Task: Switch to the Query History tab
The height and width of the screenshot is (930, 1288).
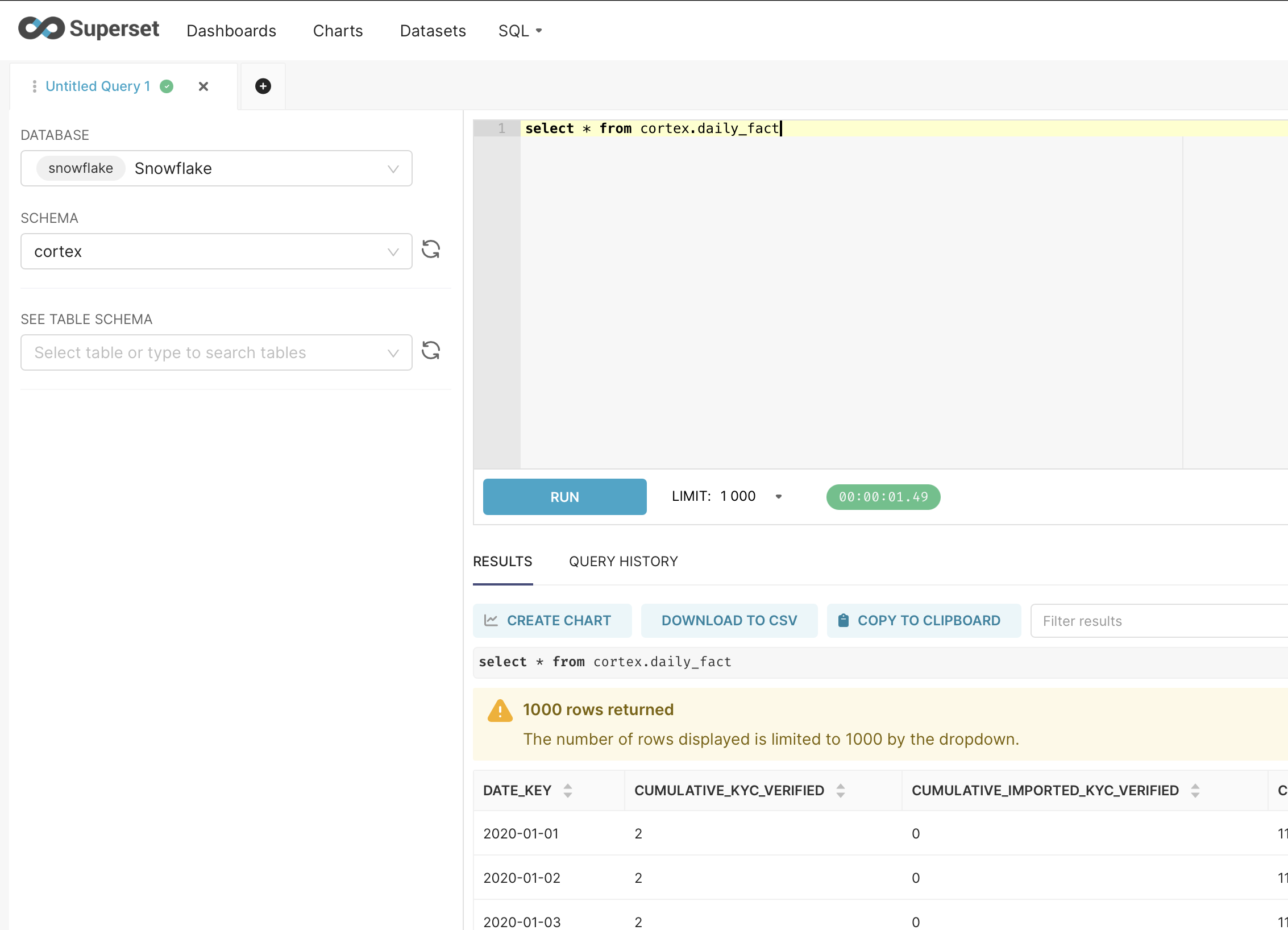Action: [624, 562]
